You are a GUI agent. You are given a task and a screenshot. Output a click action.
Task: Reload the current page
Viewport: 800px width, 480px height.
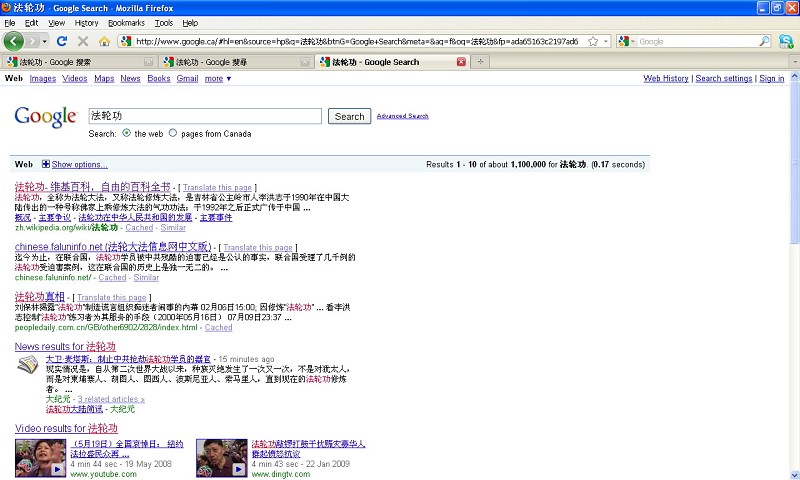[62, 41]
